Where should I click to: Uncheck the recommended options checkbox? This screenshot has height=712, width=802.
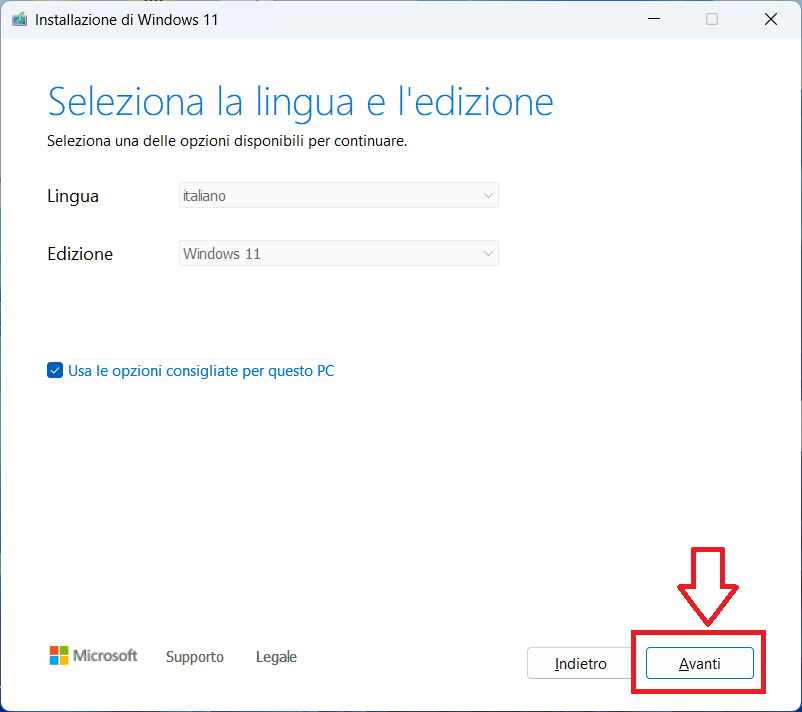point(55,371)
